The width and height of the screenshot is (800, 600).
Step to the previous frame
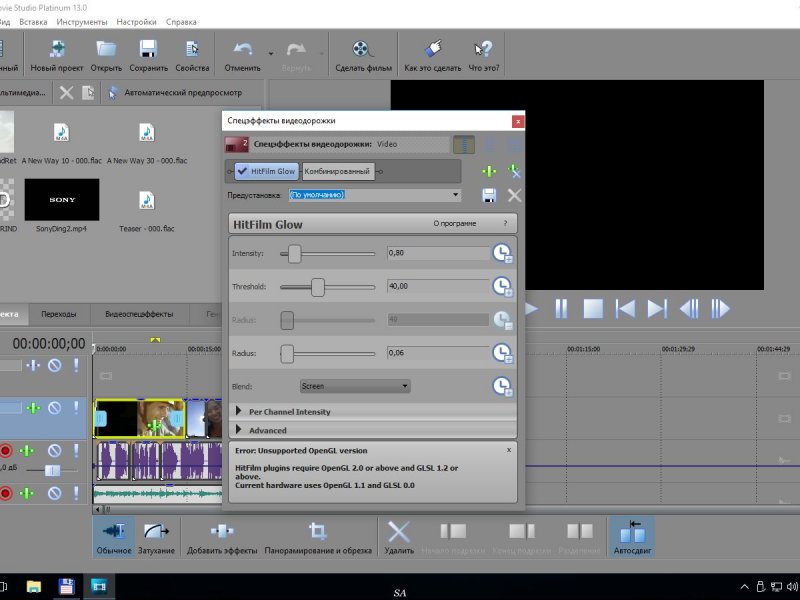[x=689, y=309]
